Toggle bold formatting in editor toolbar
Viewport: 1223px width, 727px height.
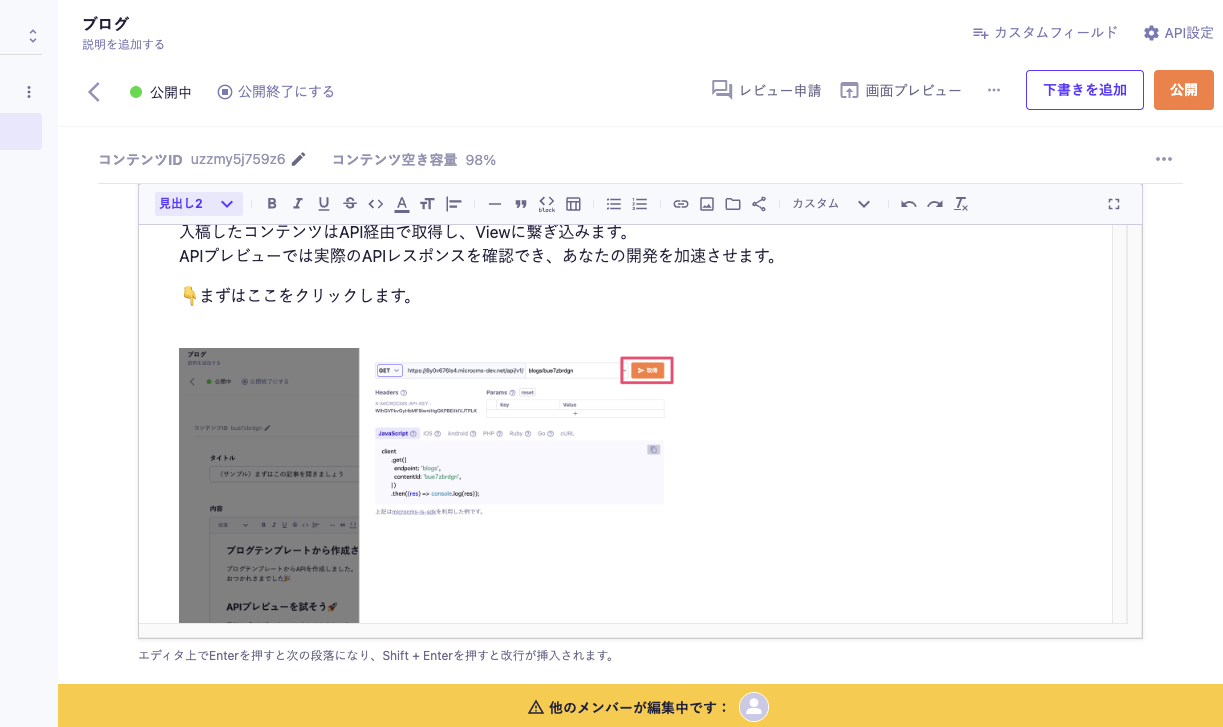tap(271, 204)
